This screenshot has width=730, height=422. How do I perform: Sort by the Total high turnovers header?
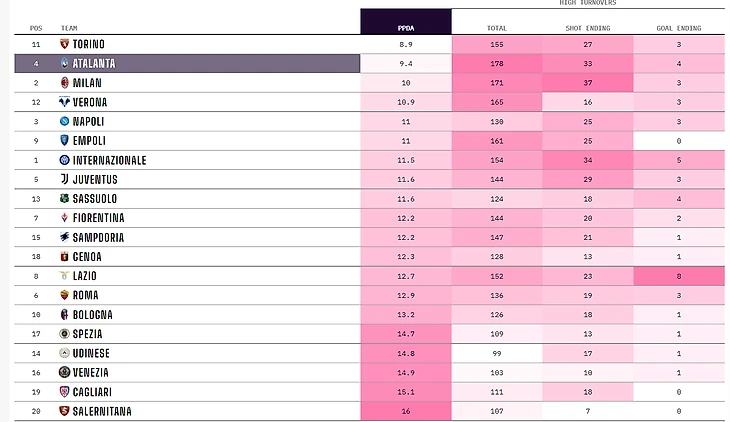point(497,28)
